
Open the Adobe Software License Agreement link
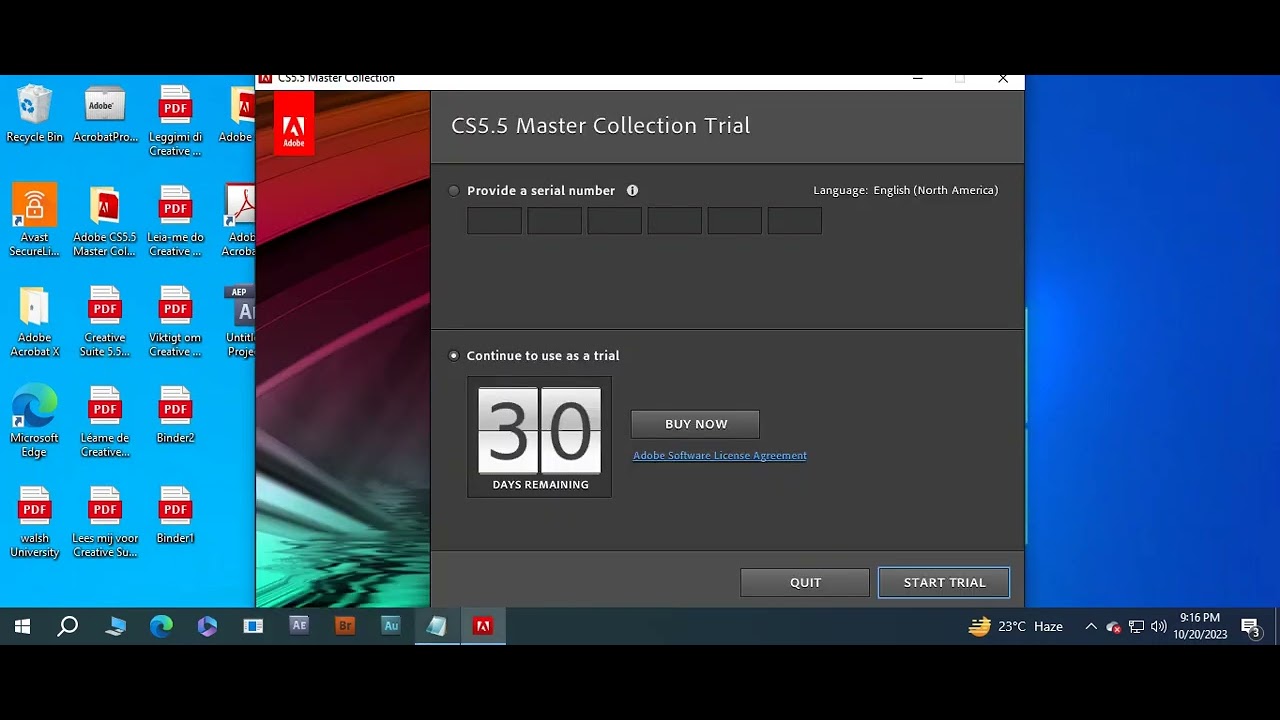pos(719,456)
